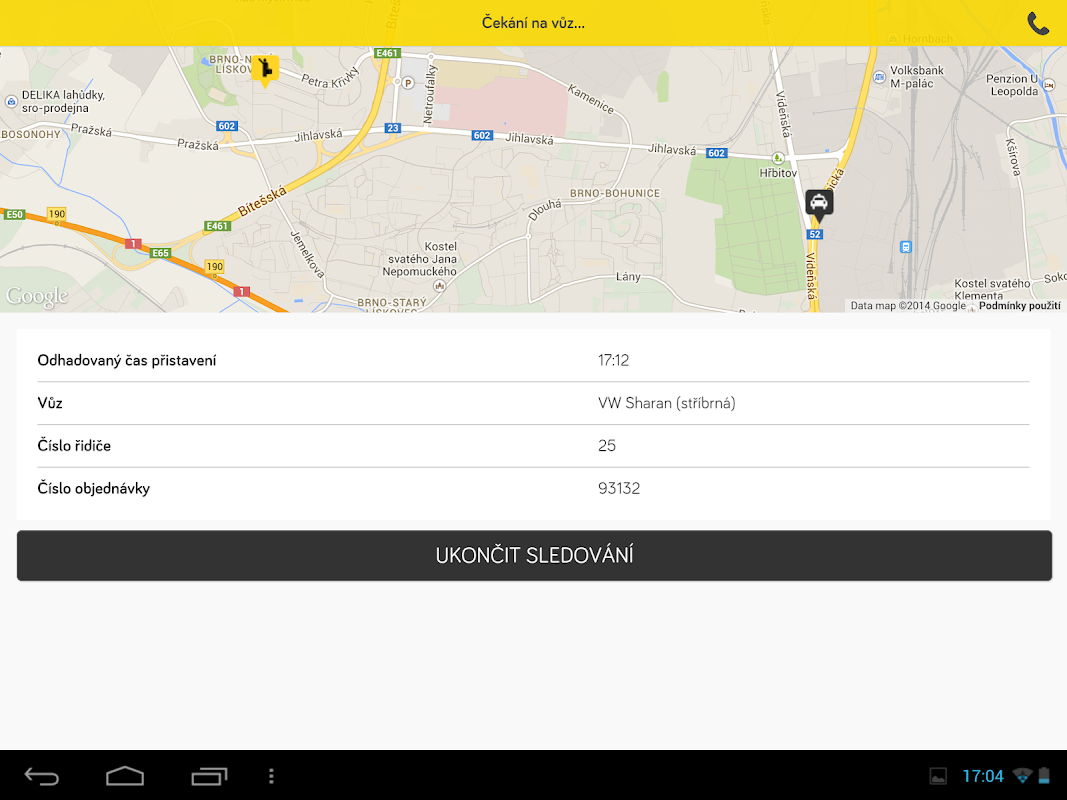Tap the VW Sharan (stříbrná) vehicle value
Image resolution: width=1067 pixels, height=800 pixels.
[667, 403]
